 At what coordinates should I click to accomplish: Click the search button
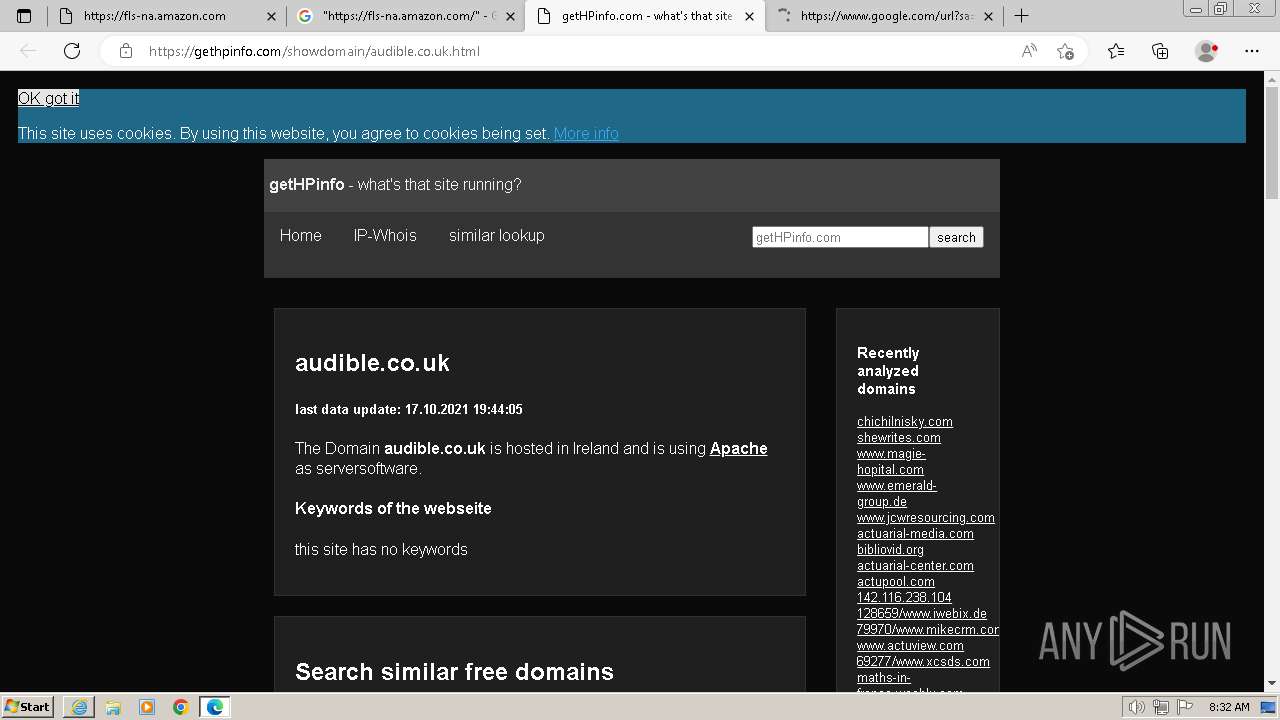click(956, 237)
